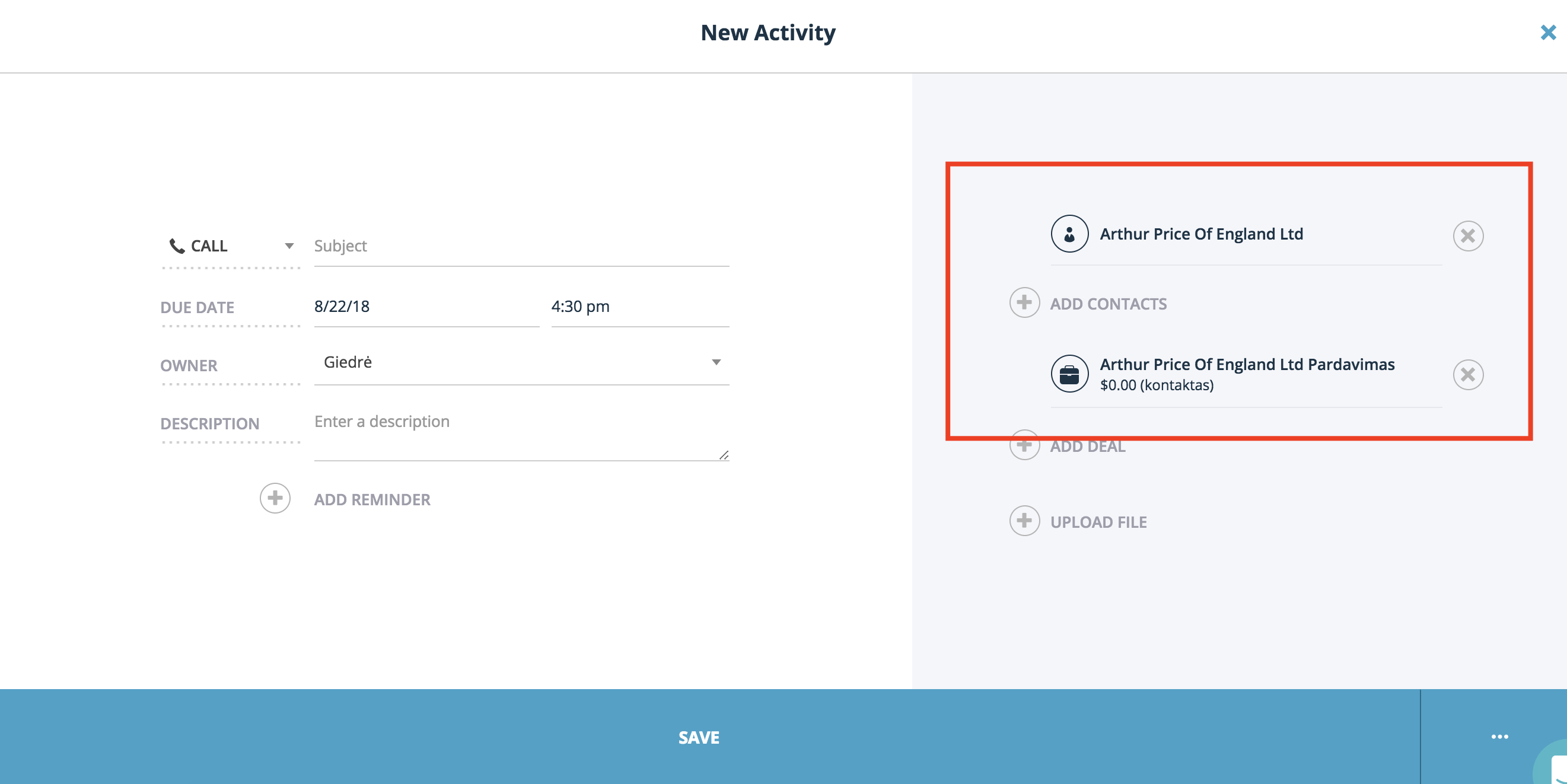Click the person icon for Arthur Price contact
1567x784 pixels.
coord(1069,234)
